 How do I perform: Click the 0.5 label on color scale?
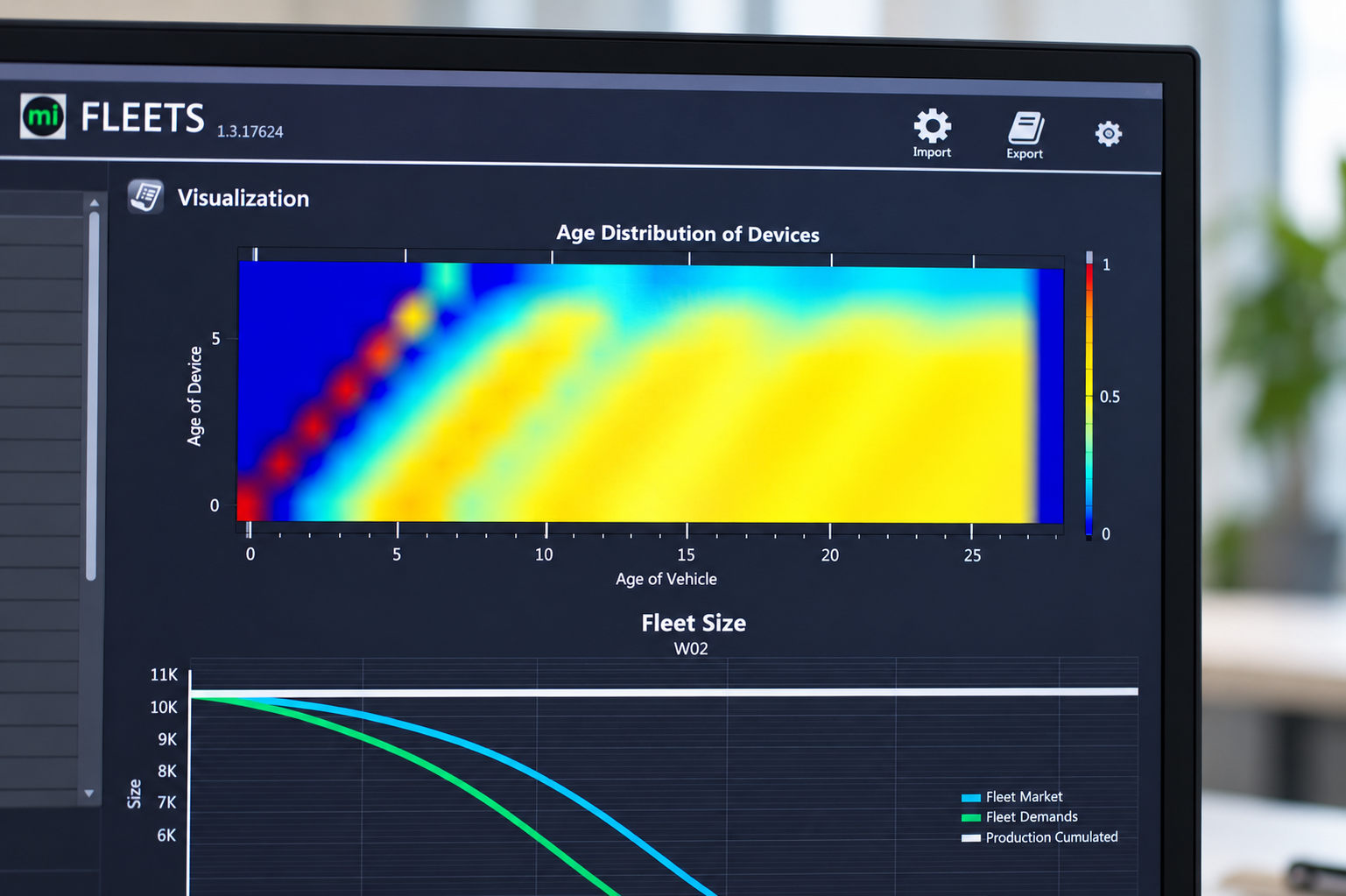coord(1110,397)
